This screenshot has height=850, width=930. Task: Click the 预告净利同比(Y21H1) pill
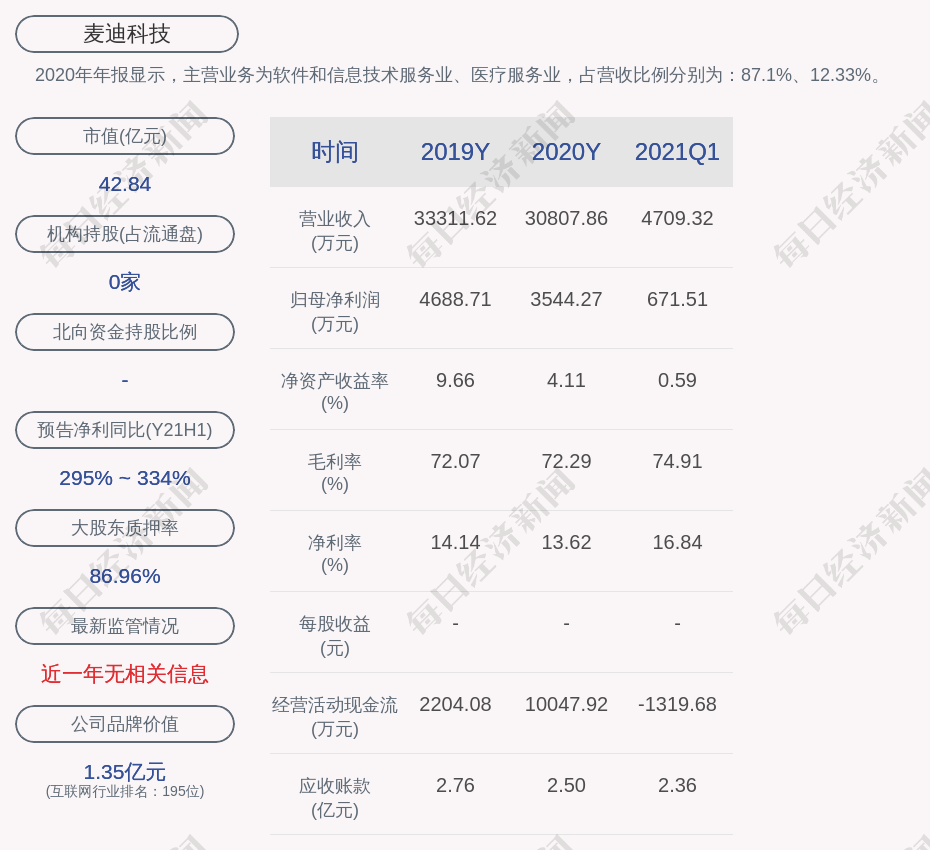125,430
